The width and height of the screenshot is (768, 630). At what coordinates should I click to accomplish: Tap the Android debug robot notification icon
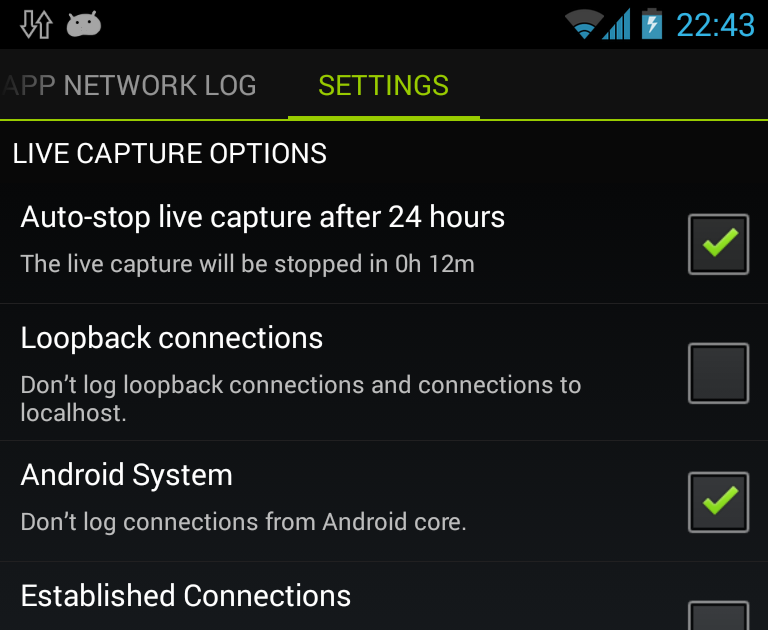[x=84, y=24]
